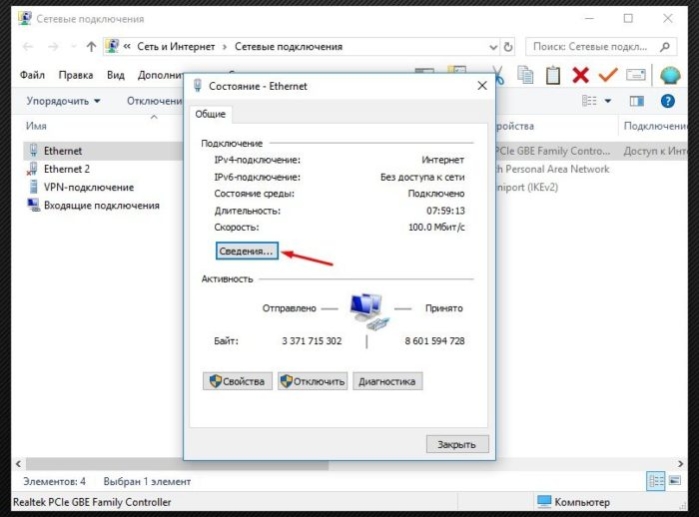Open the Упорядочить dropdown menu

pos(63,101)
